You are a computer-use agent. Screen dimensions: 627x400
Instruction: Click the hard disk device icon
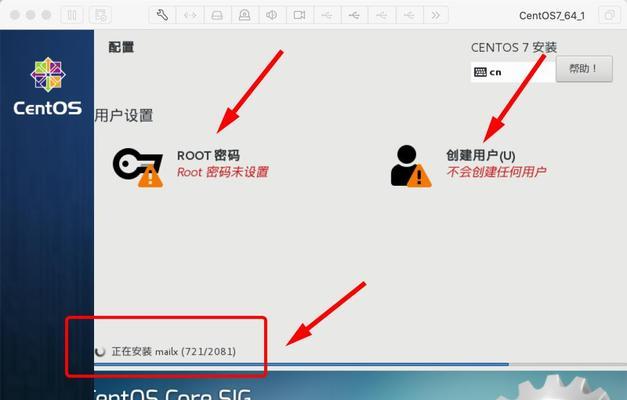pos(217,15)
